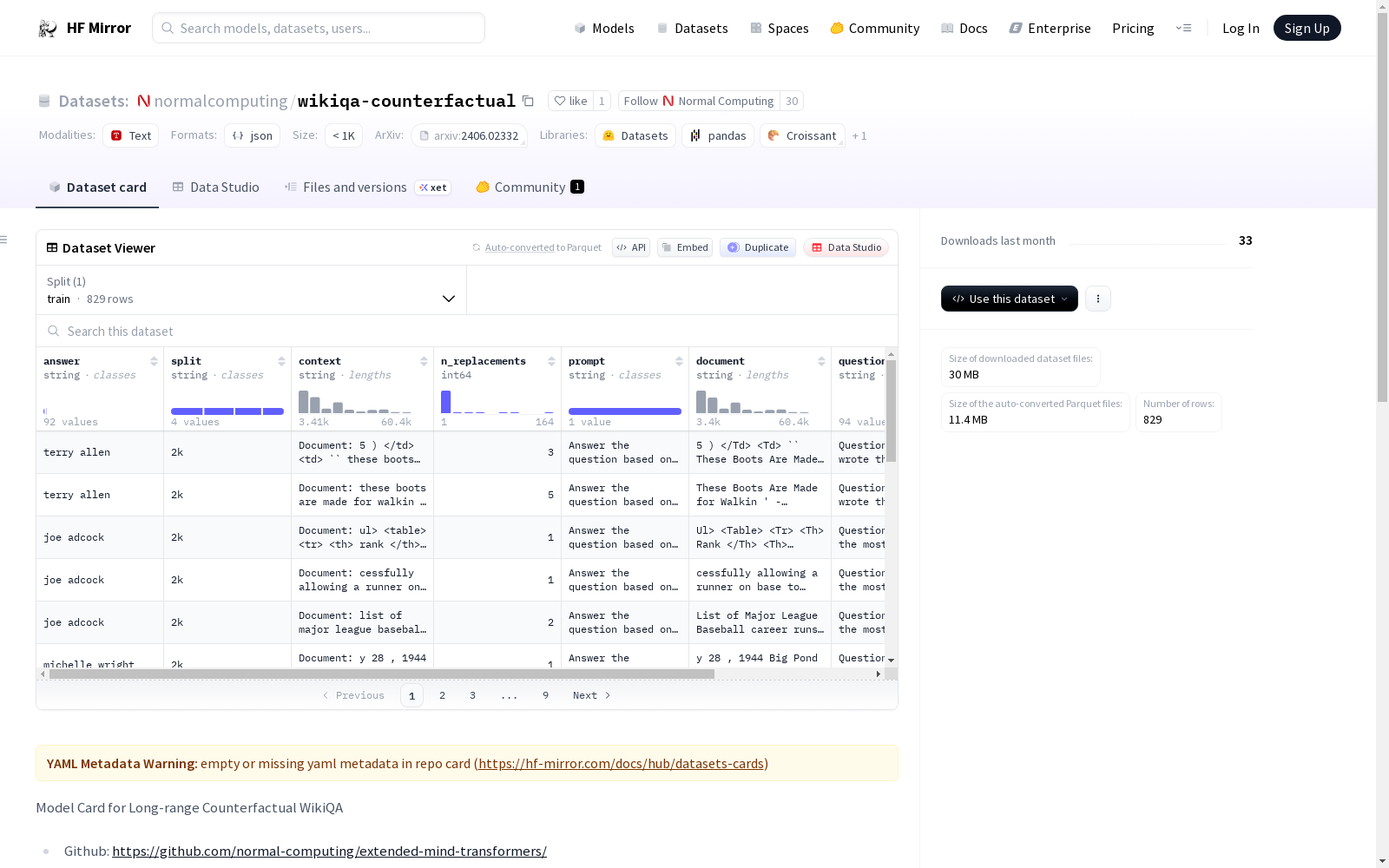Click the HF Mirror logo icon
Image resolution: width=1389 pixels, height=868 pixels.
48,29
